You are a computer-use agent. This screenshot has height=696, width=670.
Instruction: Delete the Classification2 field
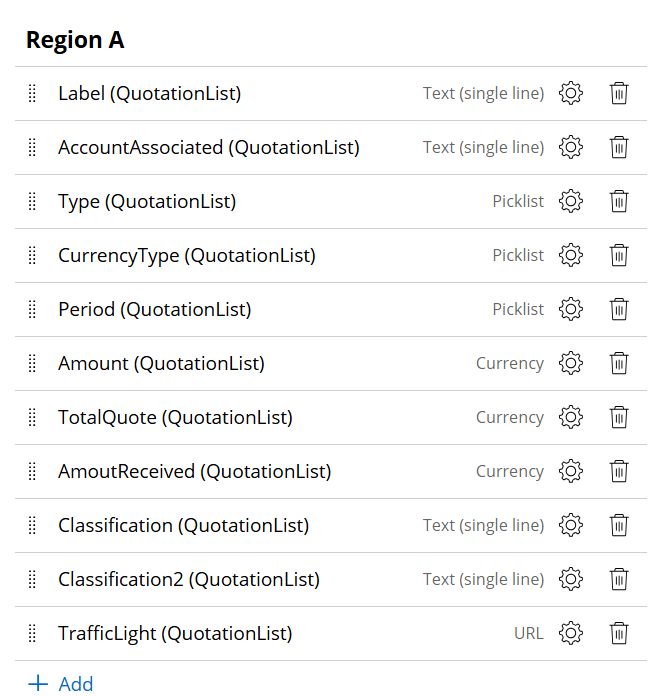619,579
